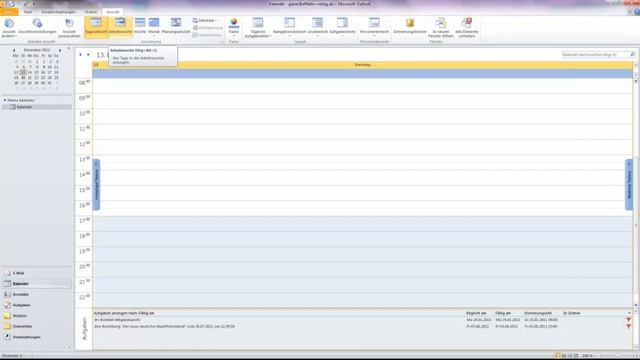Go to the next day in the calendar
Viewport: 640px width, 360px height.
coord(88,54)
